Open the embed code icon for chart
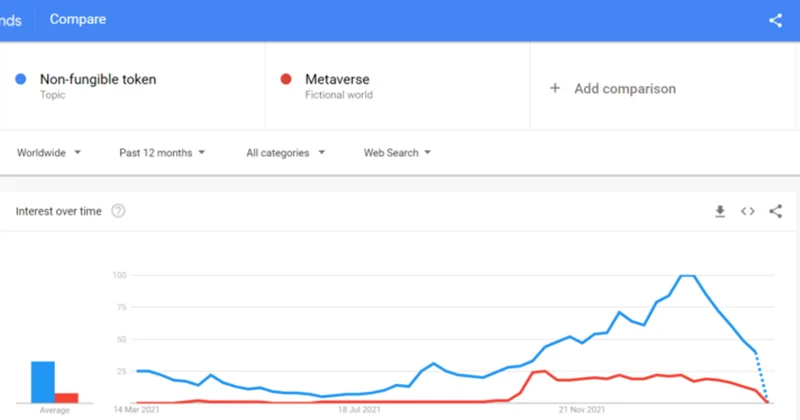 coord(747,211)
